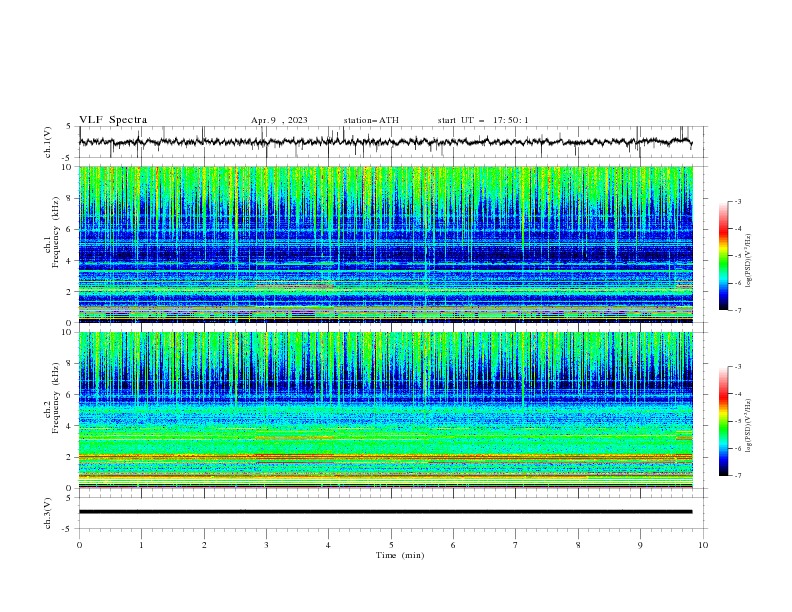The height and width of the screenshot is (612, 792).
Task: Click the upper colorbar 'log(PSD)(V²/Hz)' label
Action: (748, 261)
